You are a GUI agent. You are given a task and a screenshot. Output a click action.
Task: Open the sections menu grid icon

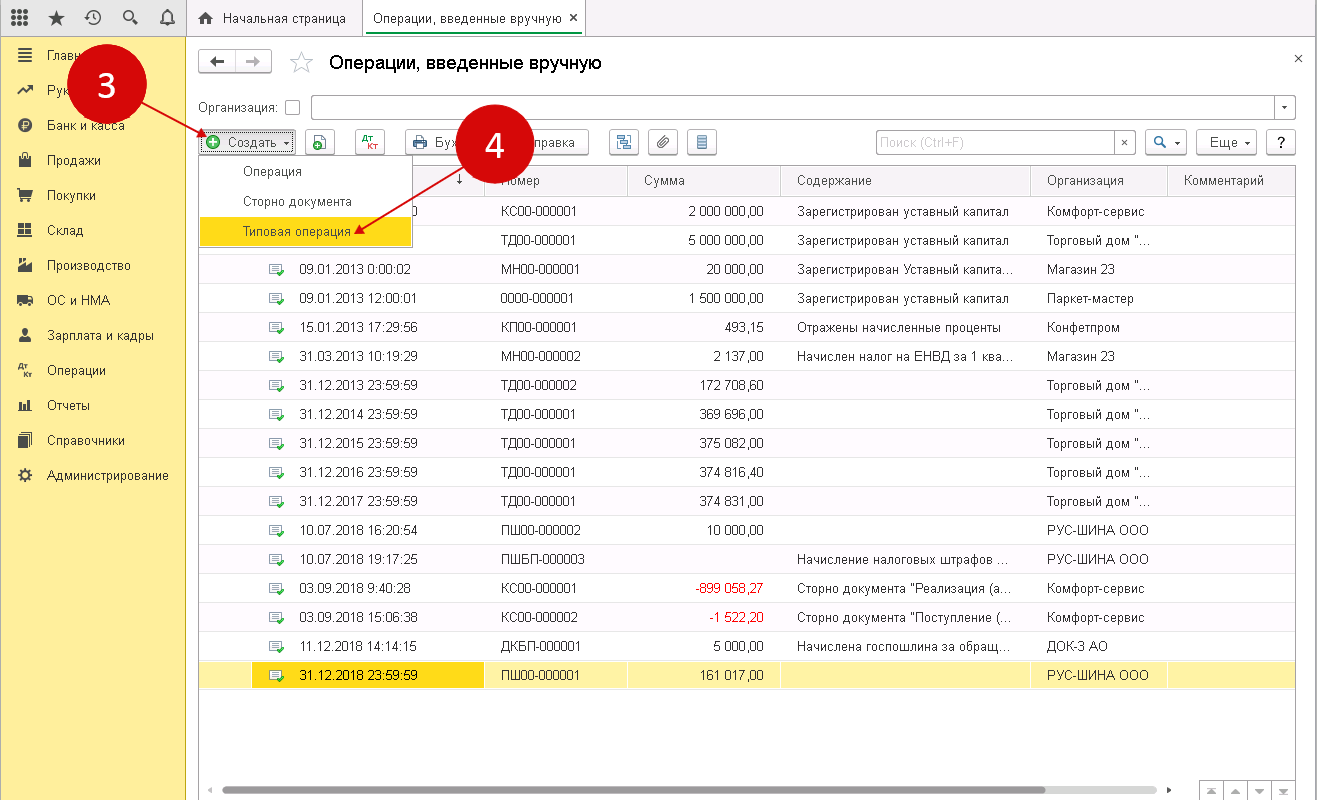pyautogui.click(x=19, y=18)
